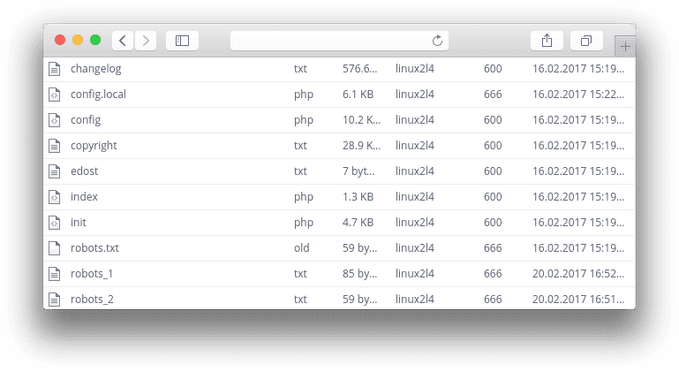Click the edost text file icon
This screenshot has height=372, width=679.
[54, 171]
